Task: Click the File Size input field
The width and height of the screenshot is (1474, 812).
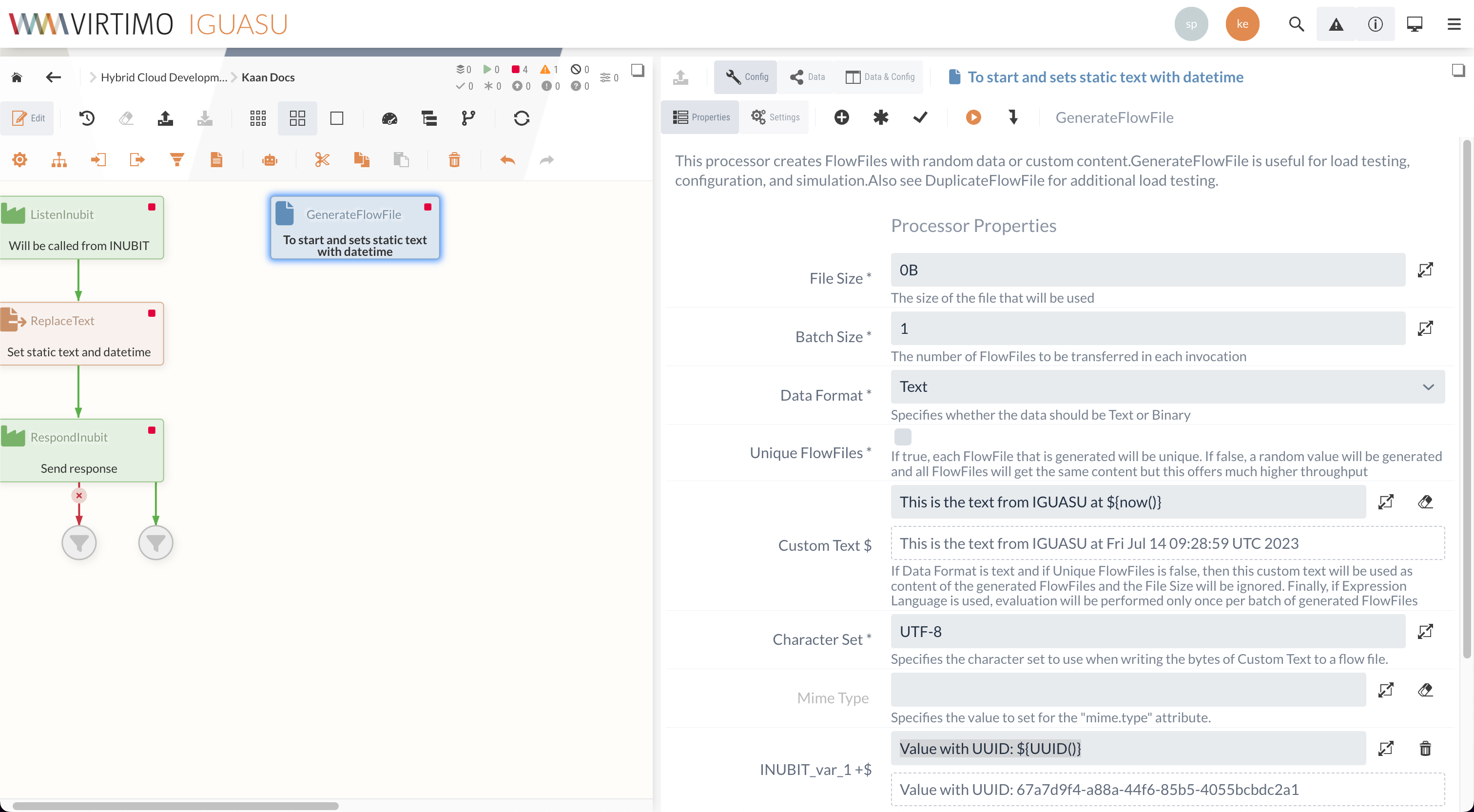Action: point(1148,270)
